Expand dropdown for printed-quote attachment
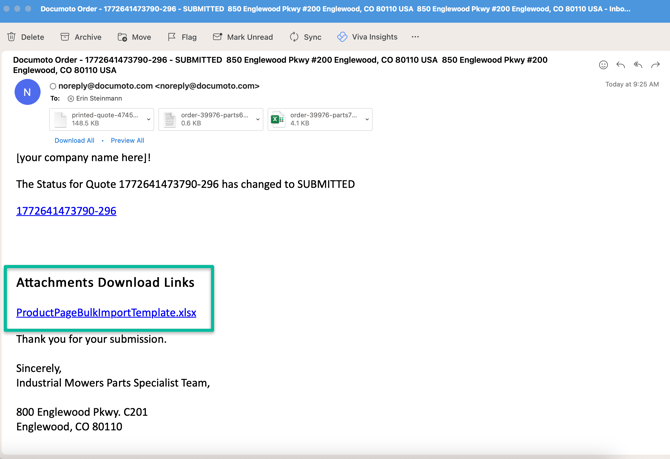670x459 pixels. tap(149, 120)
